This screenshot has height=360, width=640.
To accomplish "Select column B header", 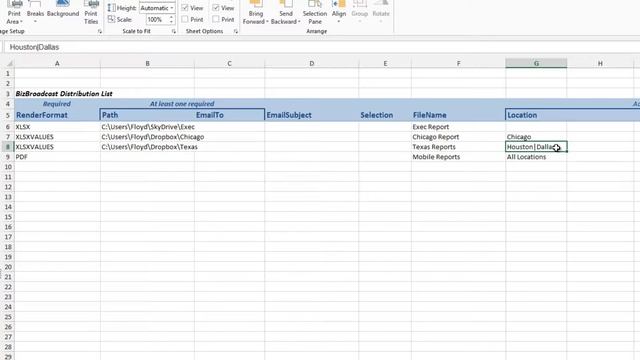I will [147, 63].
